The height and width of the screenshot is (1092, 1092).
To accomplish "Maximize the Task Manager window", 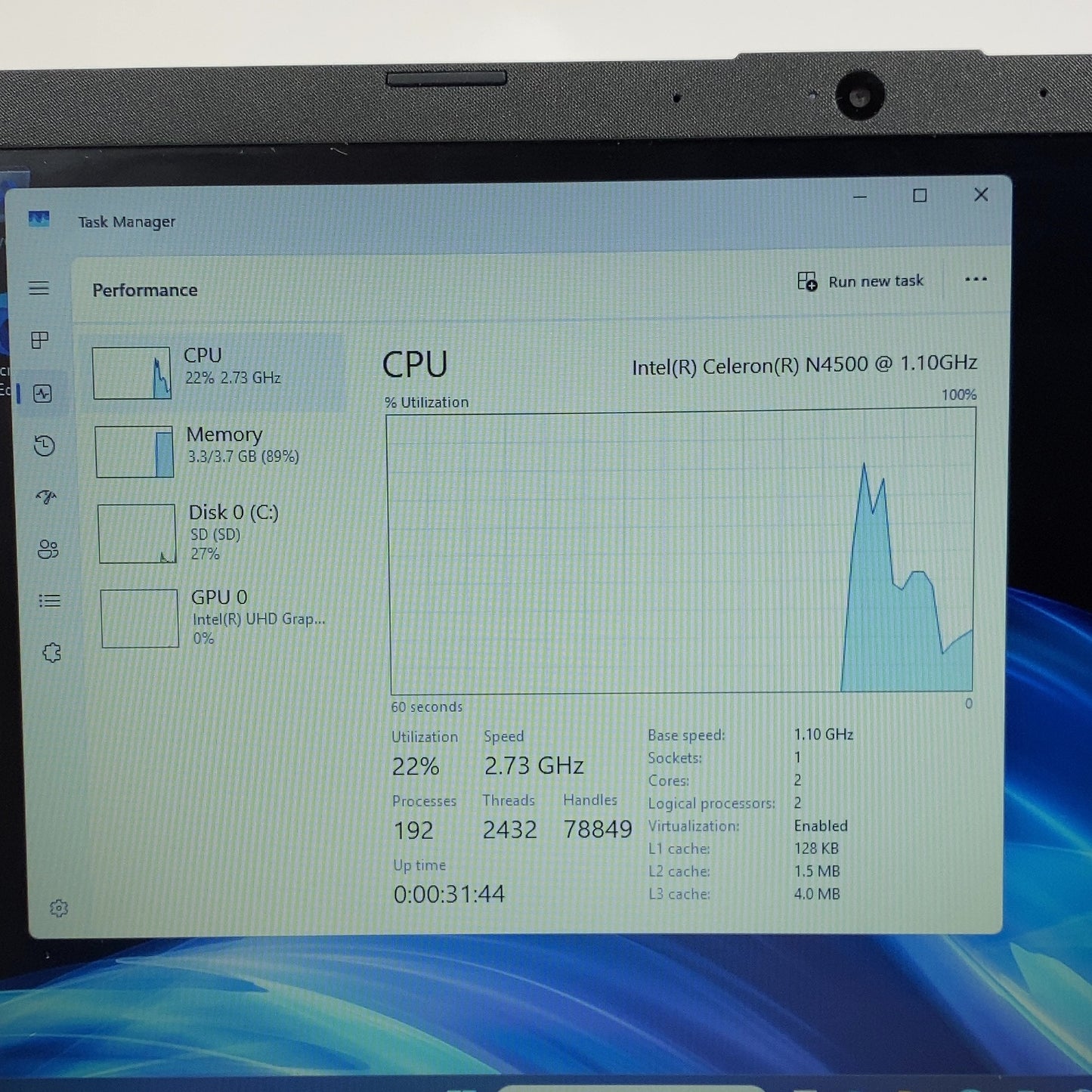I will point(920,196).
